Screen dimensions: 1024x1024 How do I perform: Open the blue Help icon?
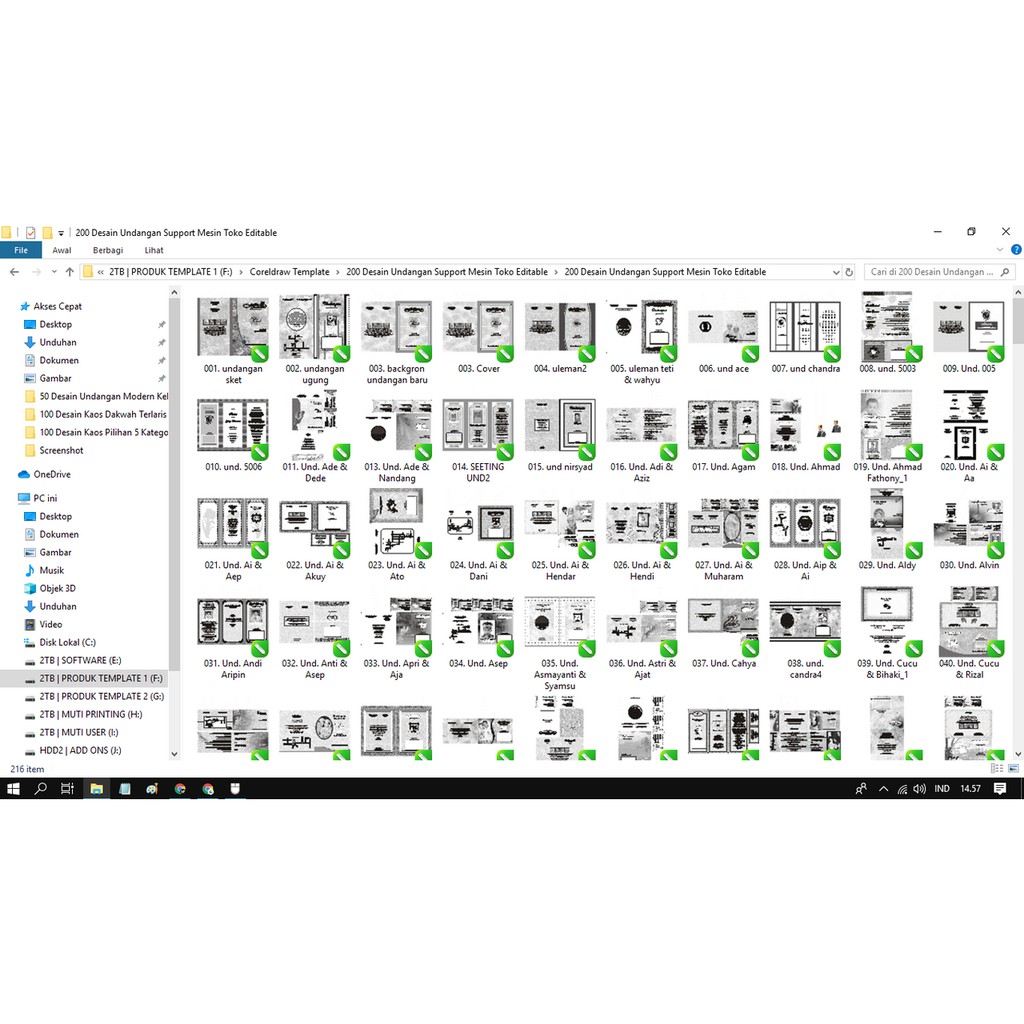[1016, 251]
